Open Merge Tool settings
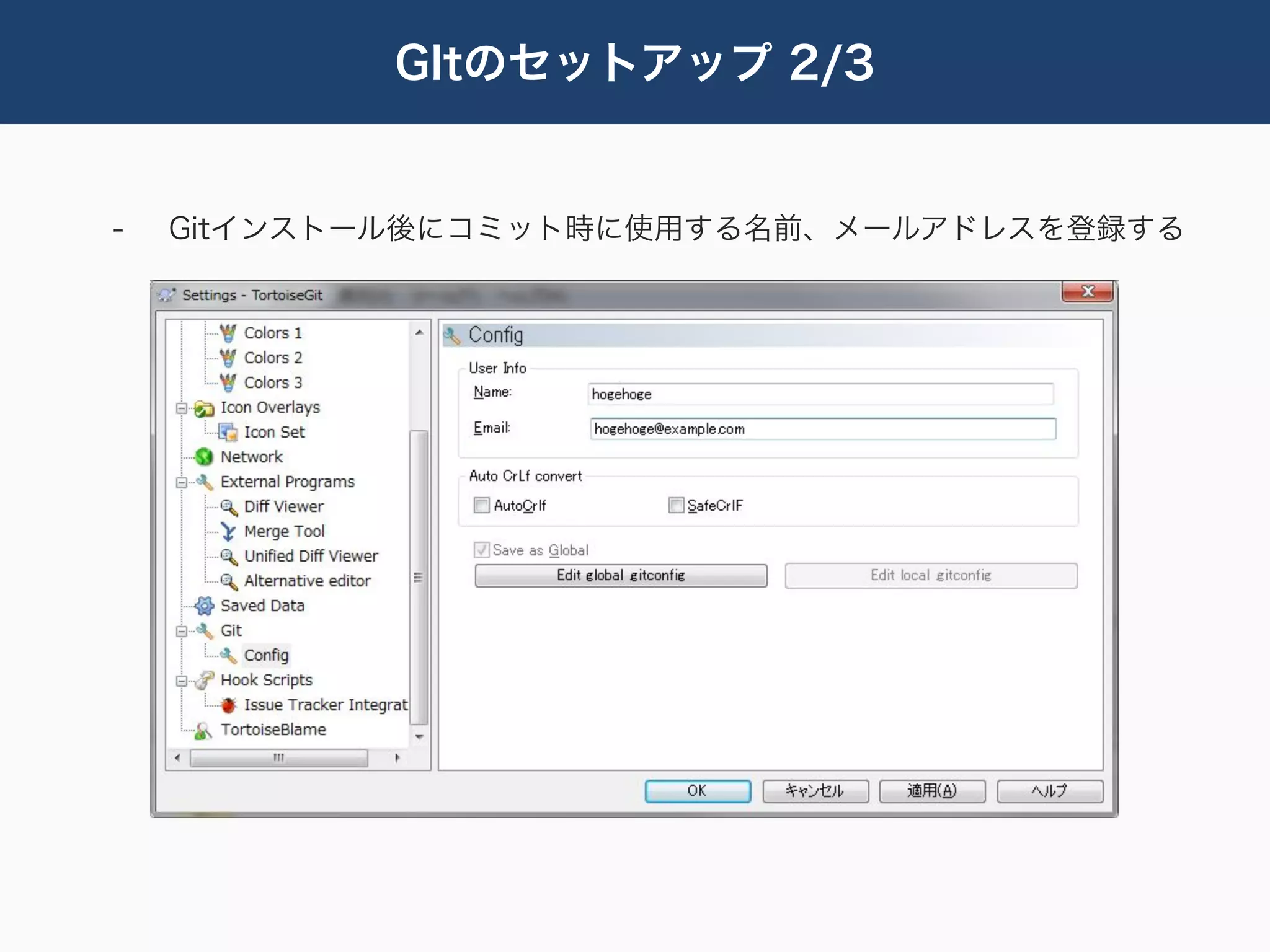 click(x=285, y=531)
